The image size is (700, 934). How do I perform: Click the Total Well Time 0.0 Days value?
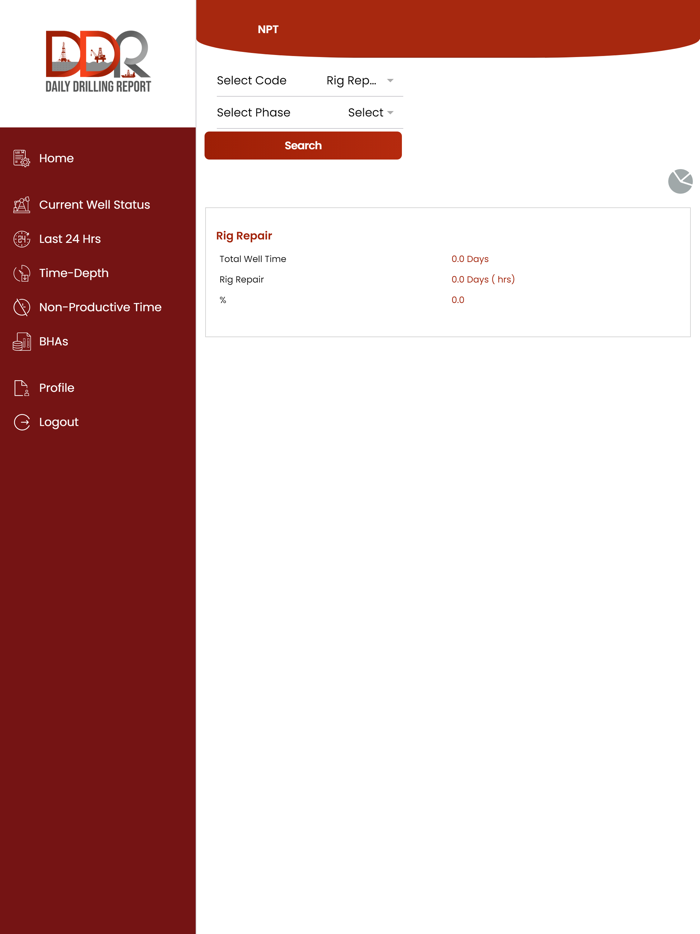[470, 259]
